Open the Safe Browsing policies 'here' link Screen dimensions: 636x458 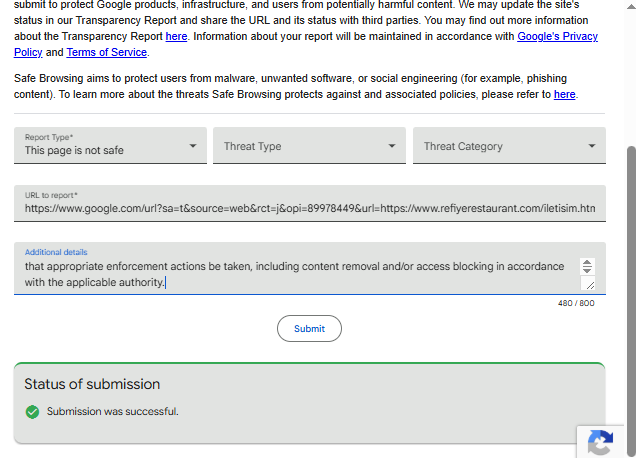564,95
